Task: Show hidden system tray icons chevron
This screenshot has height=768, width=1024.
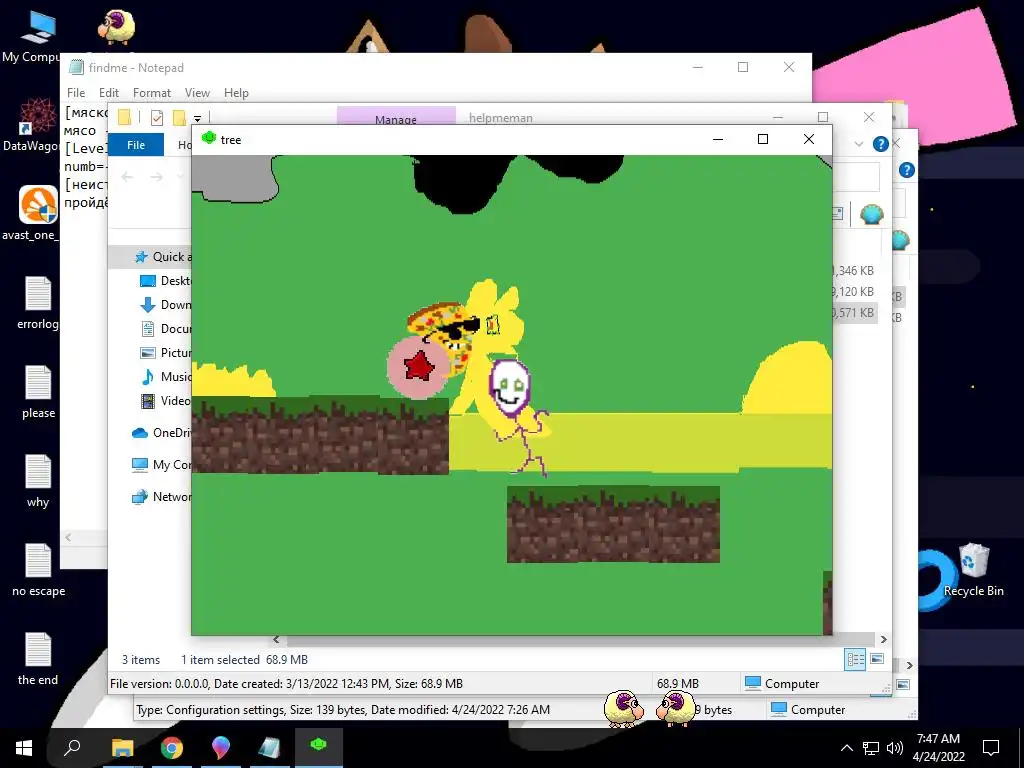Action: (x=846, y=748)
